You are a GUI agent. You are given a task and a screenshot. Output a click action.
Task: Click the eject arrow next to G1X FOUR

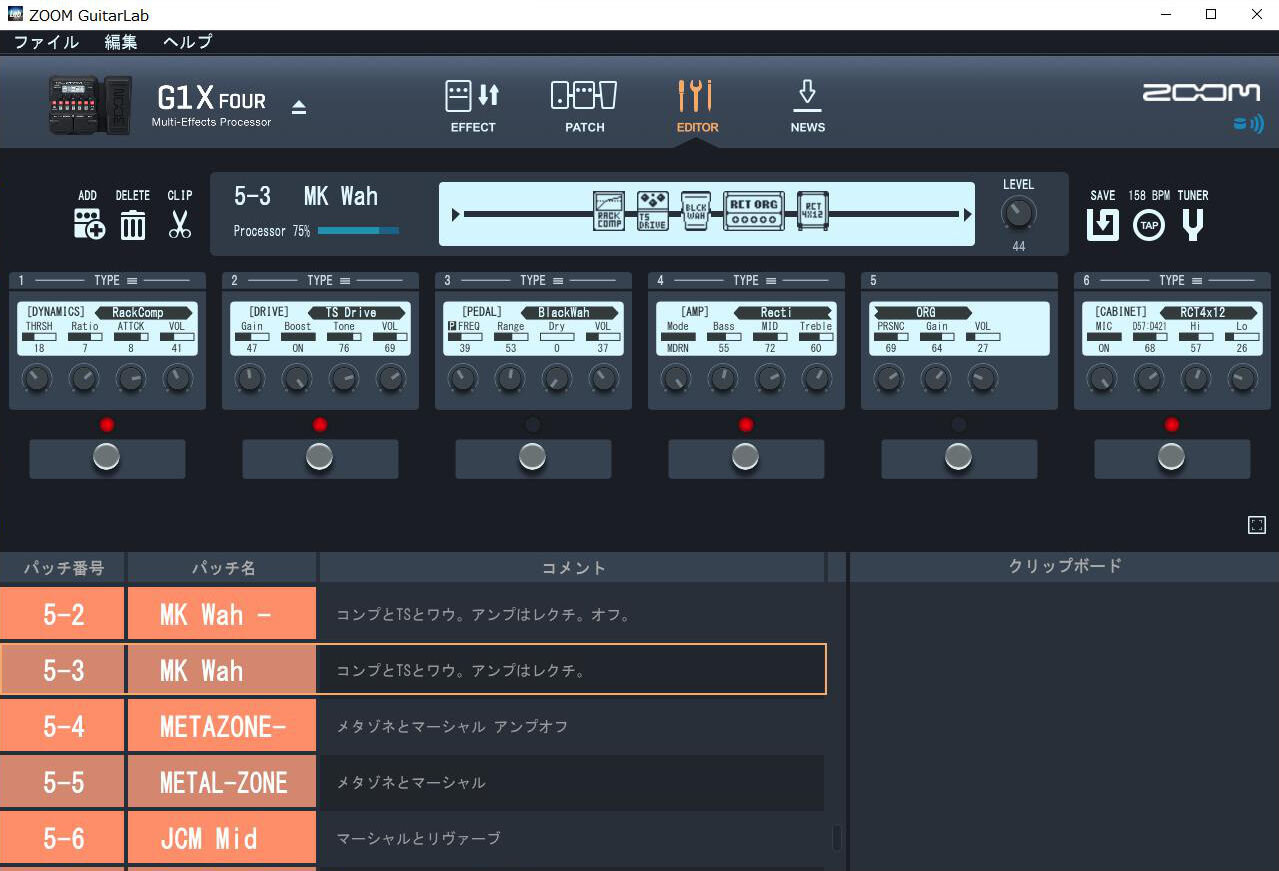[x=298, y=105]
